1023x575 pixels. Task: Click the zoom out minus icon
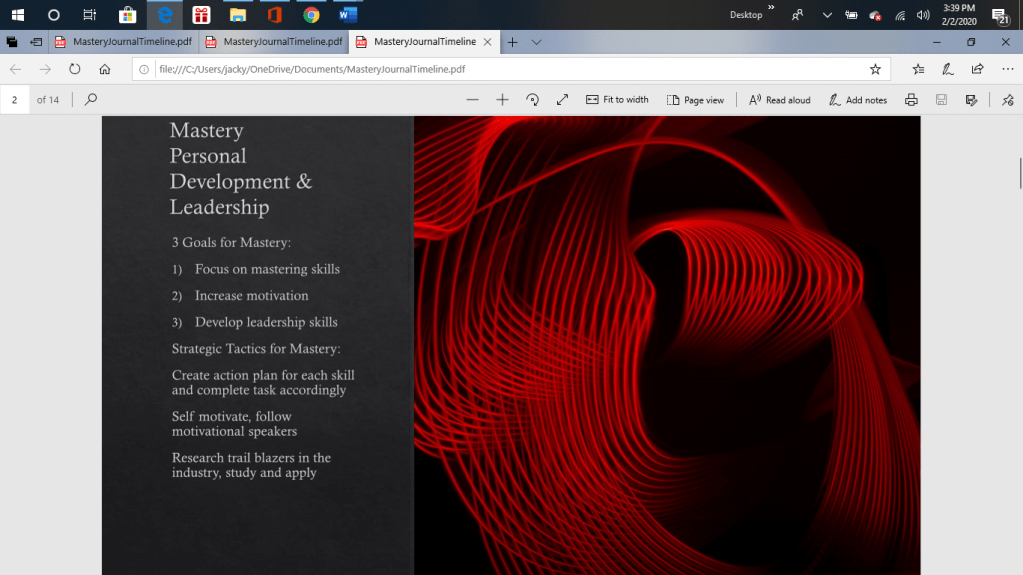pos(472,100)
